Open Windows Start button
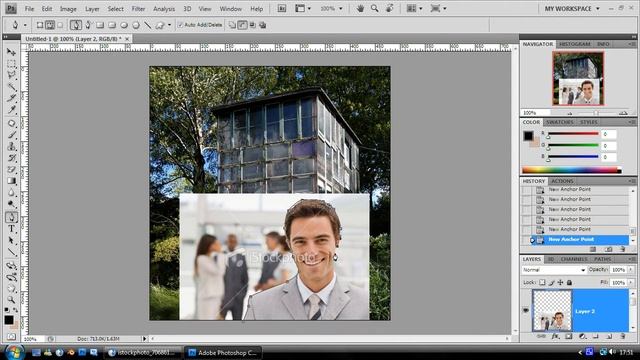 tap(14, 352)
